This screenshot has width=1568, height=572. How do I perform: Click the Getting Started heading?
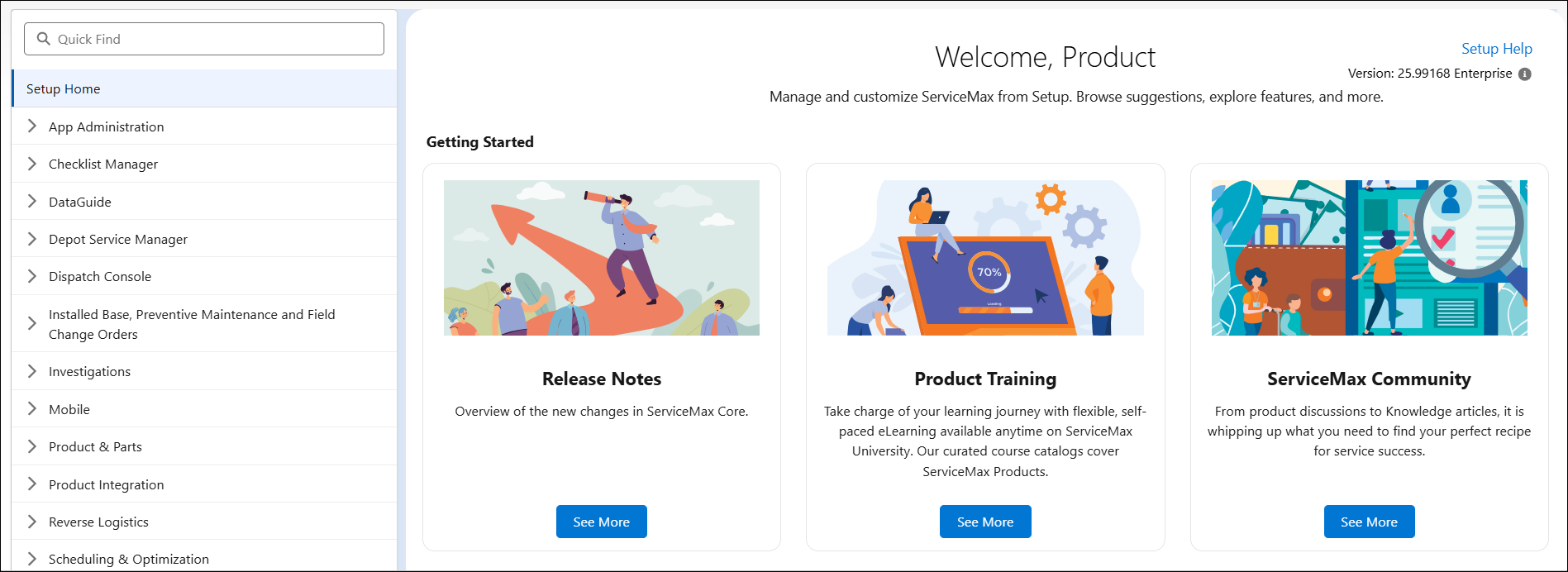pyautogui.click(x=480, y=141)
